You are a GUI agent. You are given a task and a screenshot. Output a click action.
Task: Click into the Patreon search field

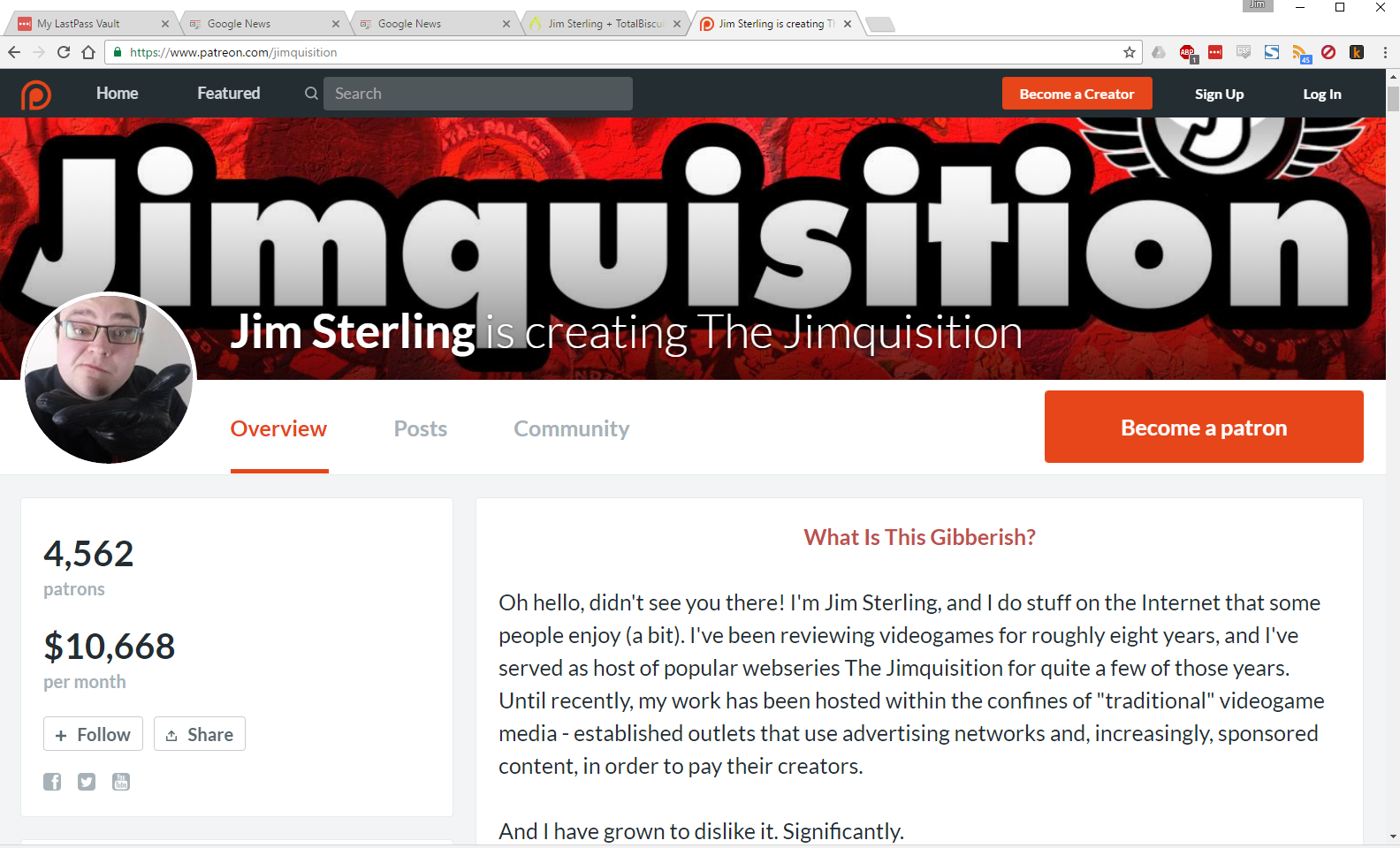pos(478,94)
